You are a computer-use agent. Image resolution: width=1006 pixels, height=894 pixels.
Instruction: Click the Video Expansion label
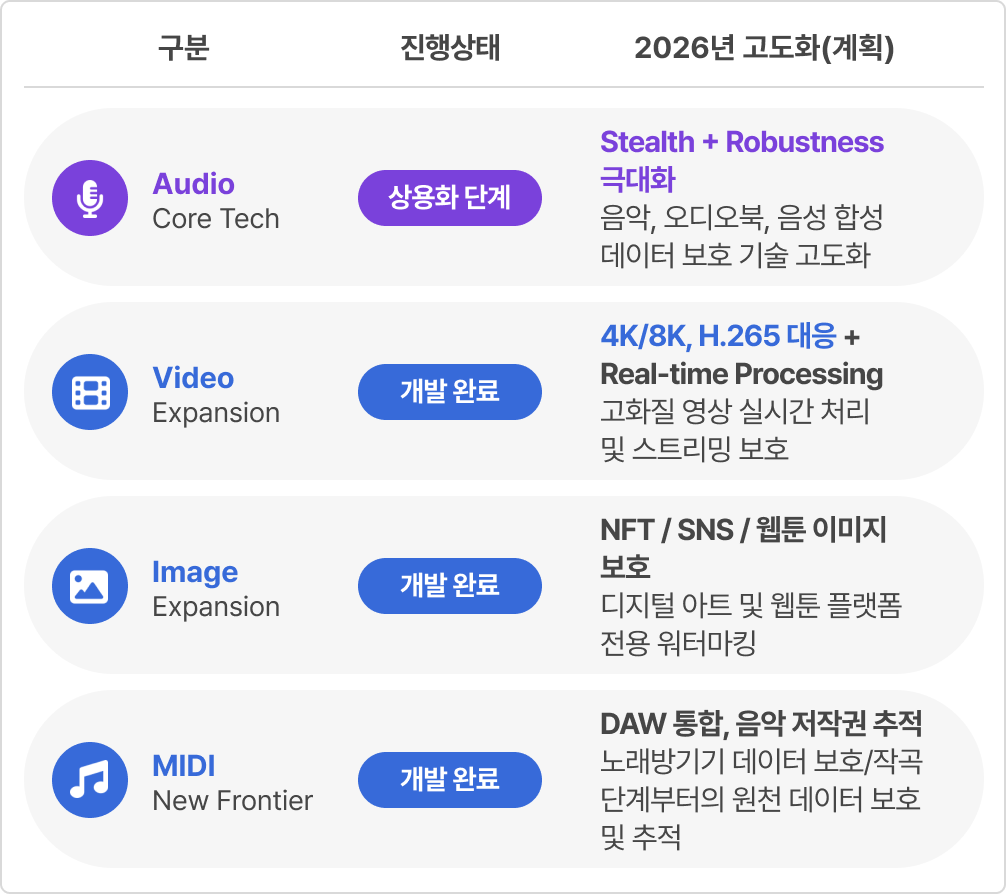(215, 395)
